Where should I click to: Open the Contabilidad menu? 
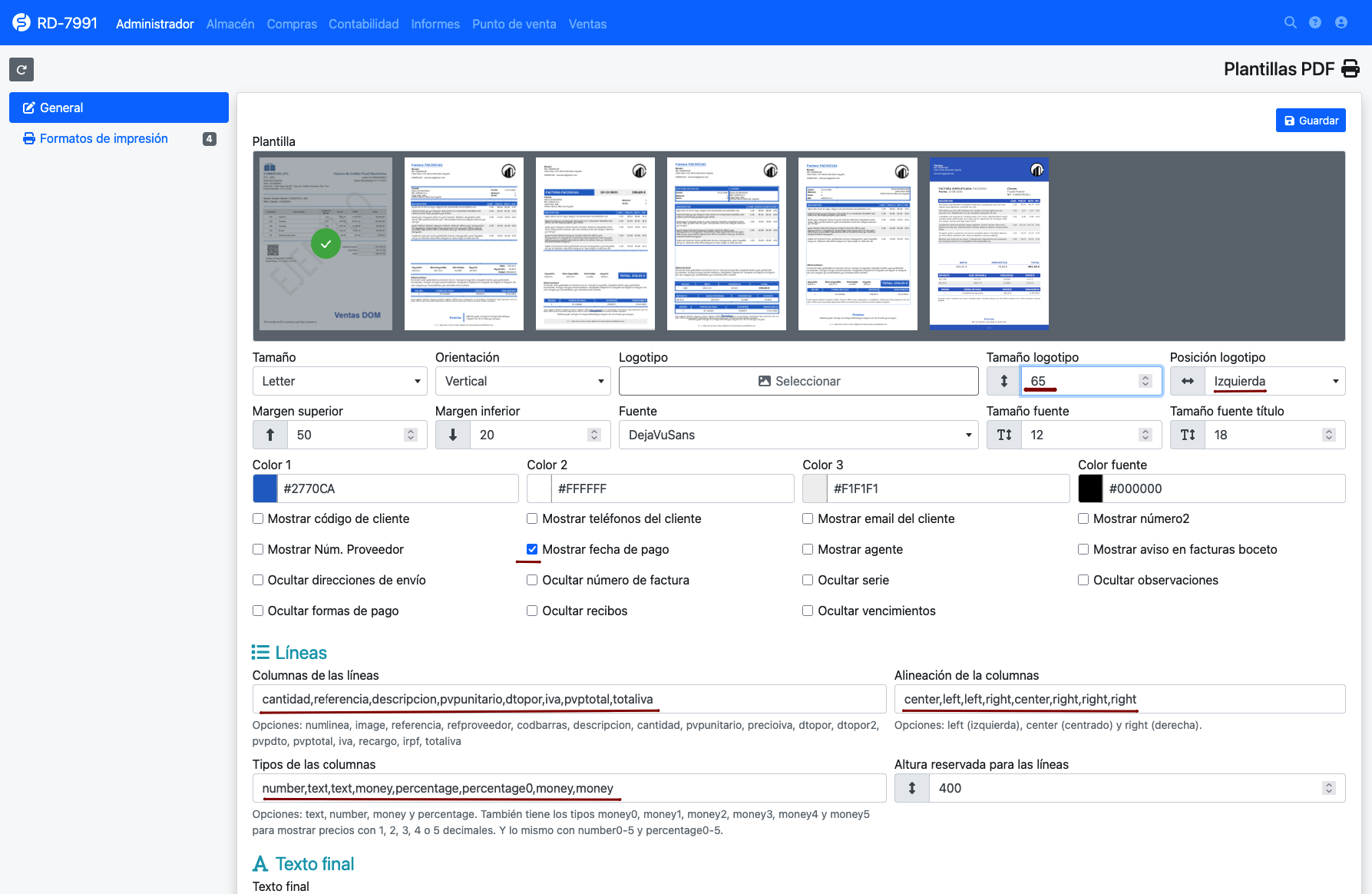pyautogui.click(x=363, y=24)
